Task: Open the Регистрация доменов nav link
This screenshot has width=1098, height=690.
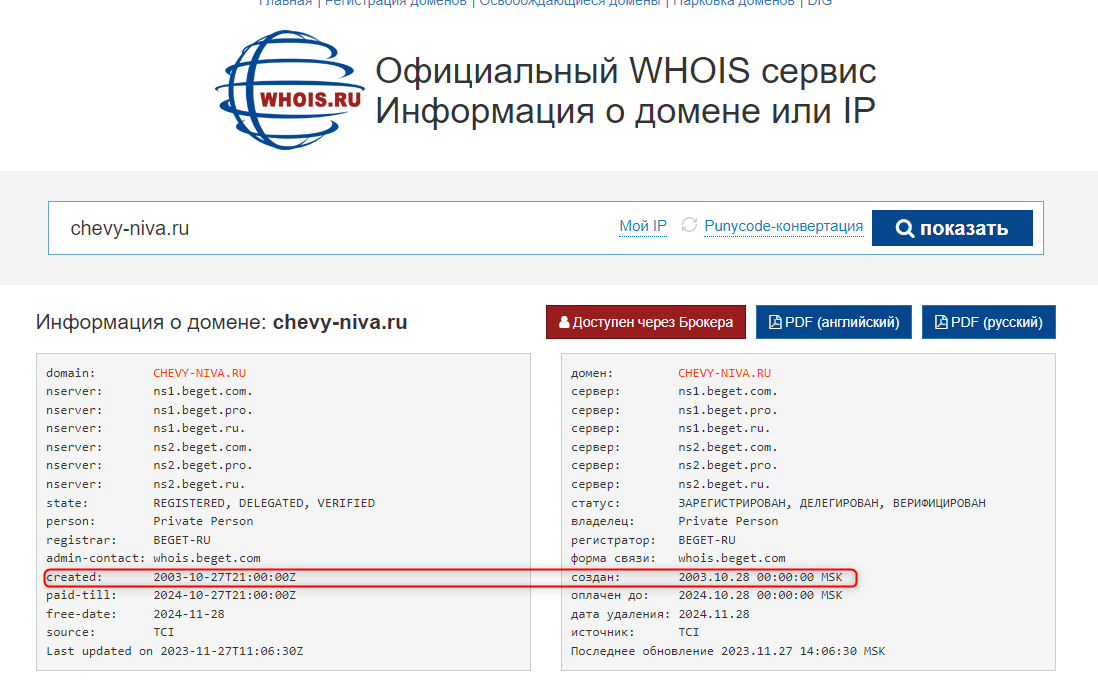Action: click(396, 3)
